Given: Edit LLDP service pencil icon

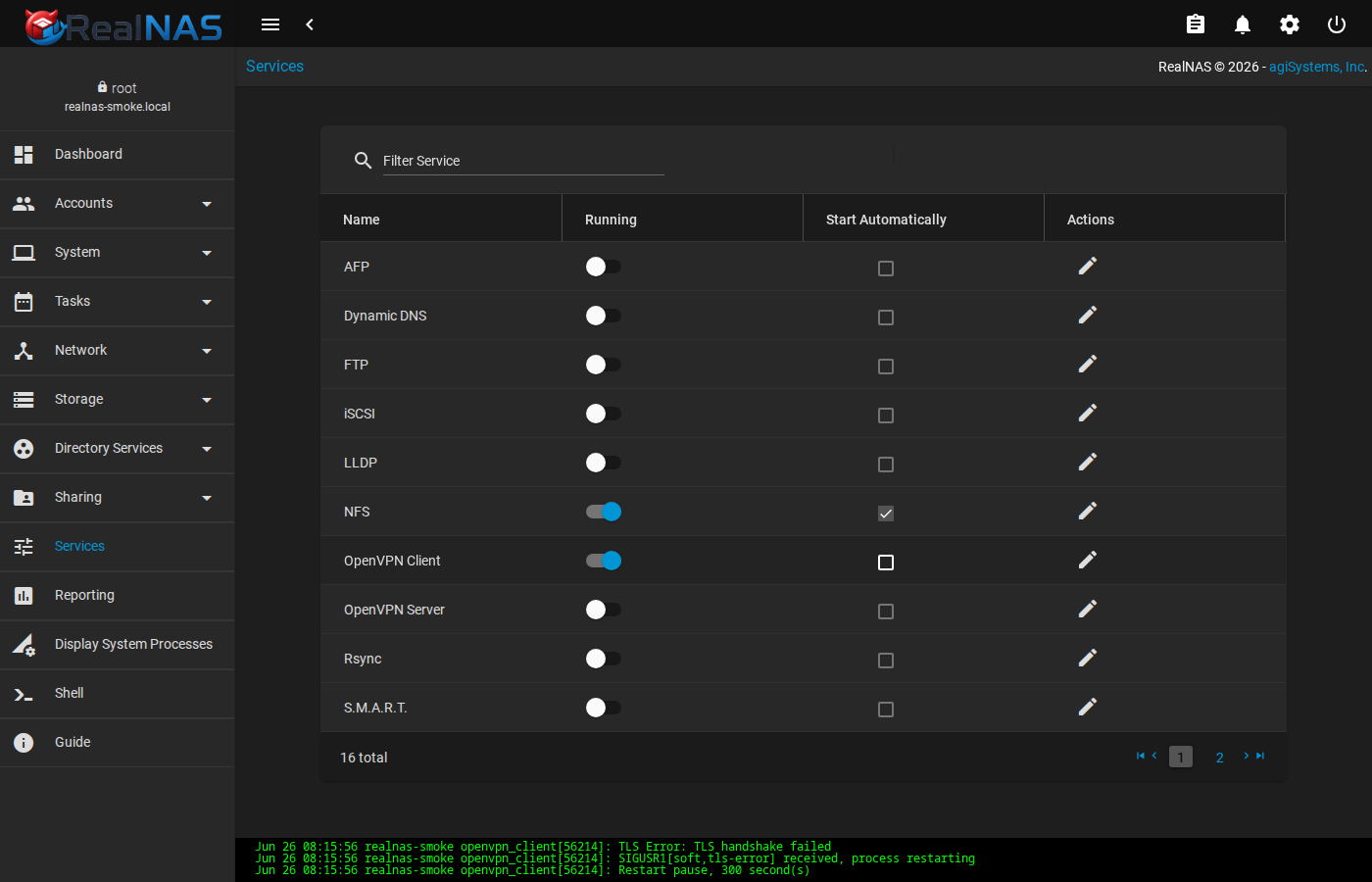Looking at the screenshot, I should pyautogui.click(x=1088, y=462).
